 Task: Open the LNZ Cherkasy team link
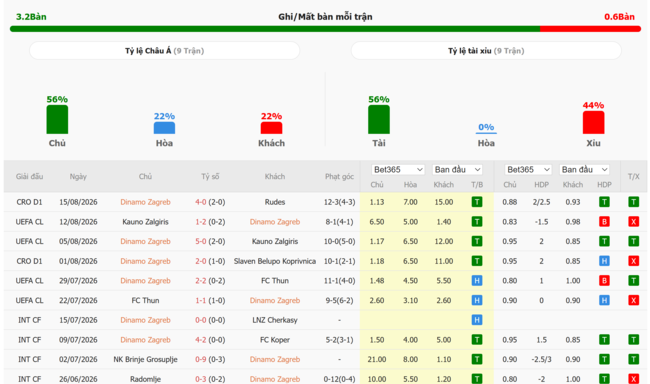click(275, 320)
